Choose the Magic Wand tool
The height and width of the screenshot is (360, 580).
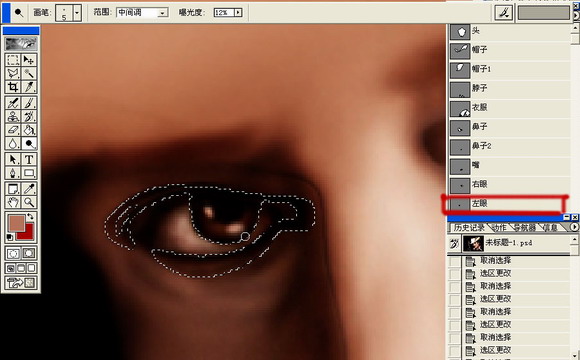click(29, 73)
